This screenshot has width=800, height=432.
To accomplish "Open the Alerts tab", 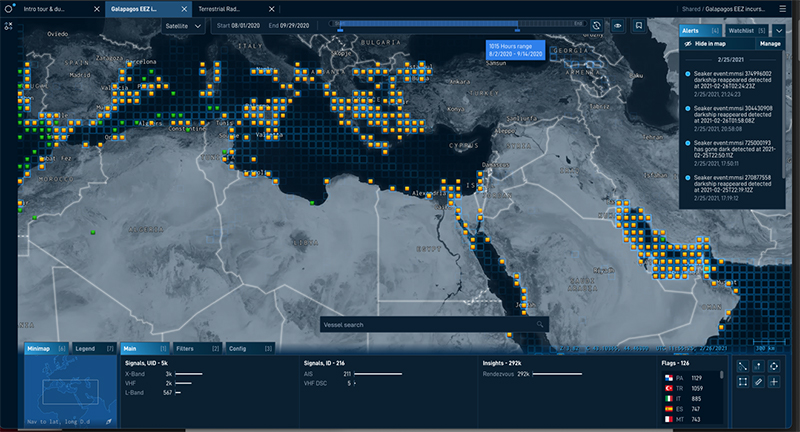I will point(701,31).
